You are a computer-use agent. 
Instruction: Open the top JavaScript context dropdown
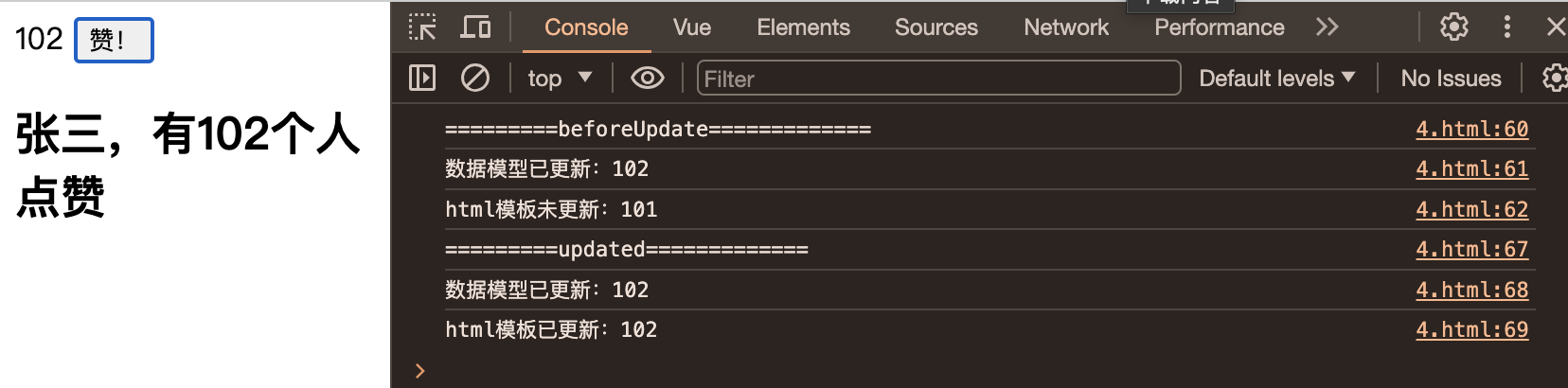tap(560, 78)
